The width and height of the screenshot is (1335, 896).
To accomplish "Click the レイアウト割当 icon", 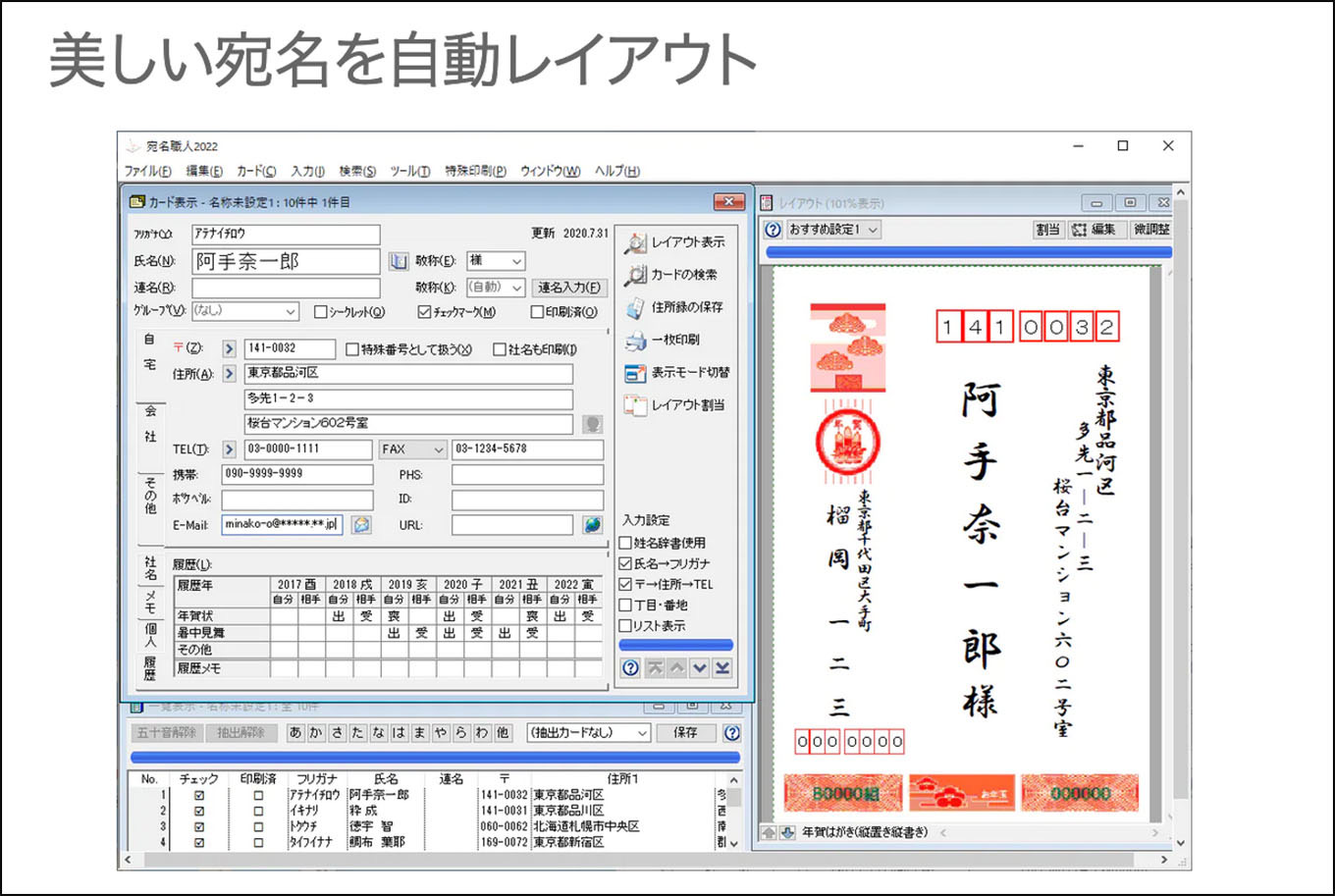I will pos(636,405).
